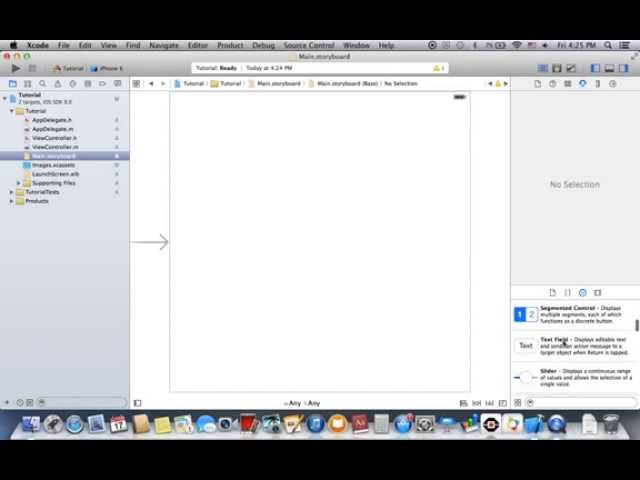
Task: Go back with the jump bar arrow
Action: pos(151,84)
